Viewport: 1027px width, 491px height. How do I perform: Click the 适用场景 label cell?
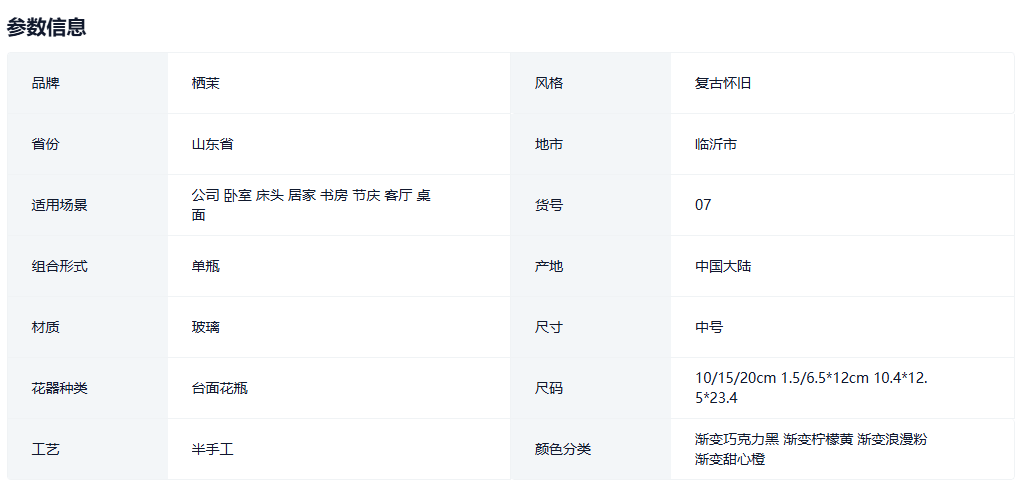point(59,205)
